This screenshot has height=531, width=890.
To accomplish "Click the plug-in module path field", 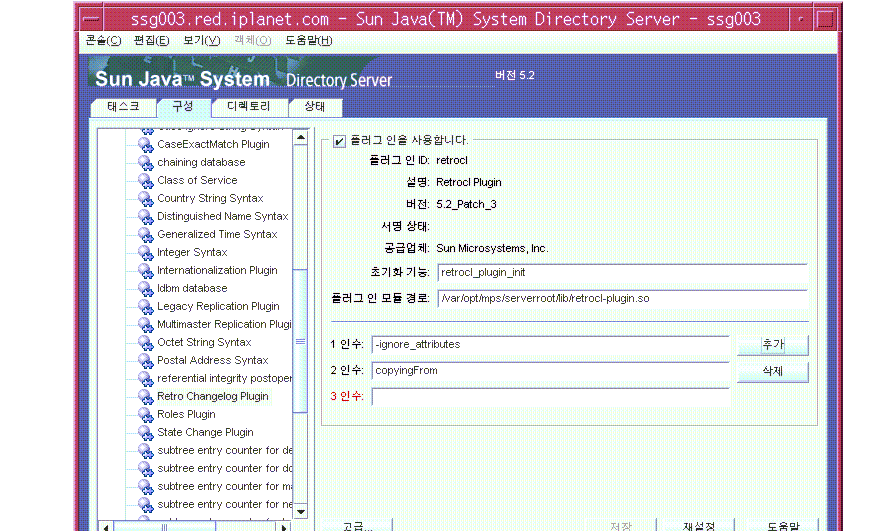I will pos(623,299).
